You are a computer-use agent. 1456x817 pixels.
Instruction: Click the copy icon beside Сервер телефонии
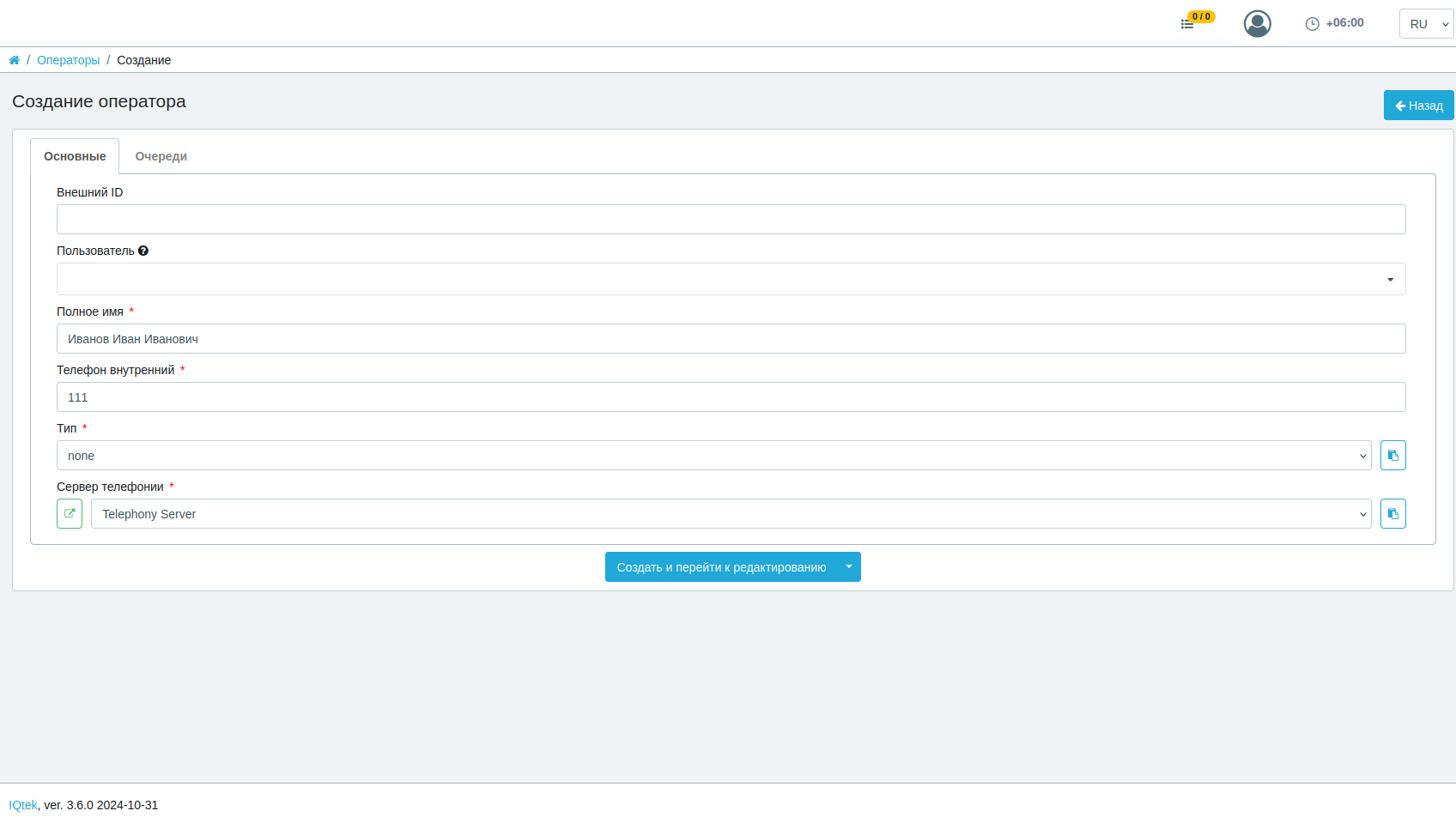tap(1393, 514)
